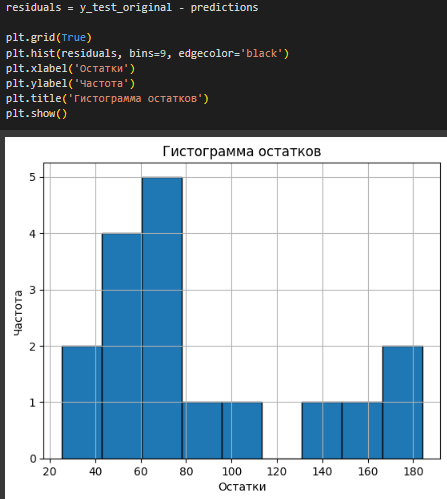Click the x-axis tick label 100

click(x=232, y=472)
